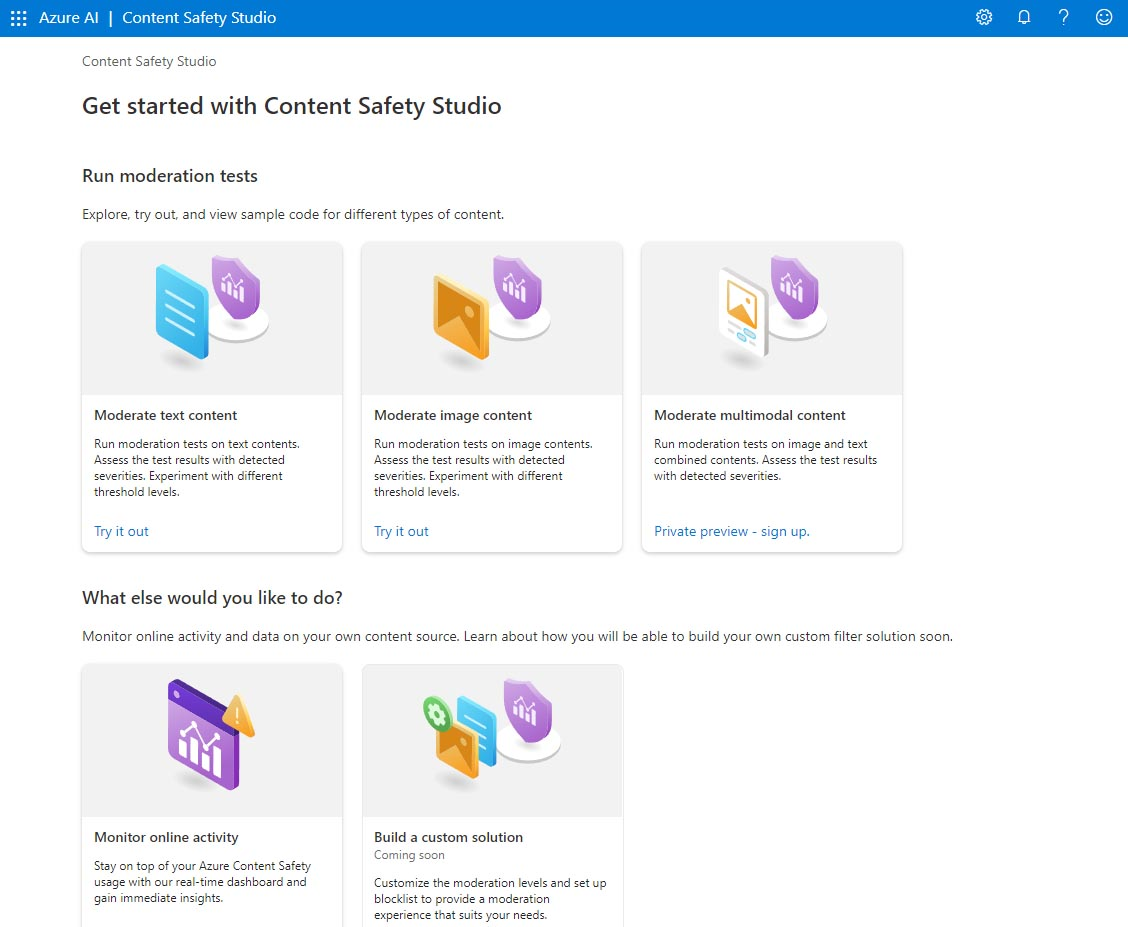Click the 'Run moderation tests on image contents' description
The width and height of the screenshot is (1128, 927).
(x=483, y=468)
